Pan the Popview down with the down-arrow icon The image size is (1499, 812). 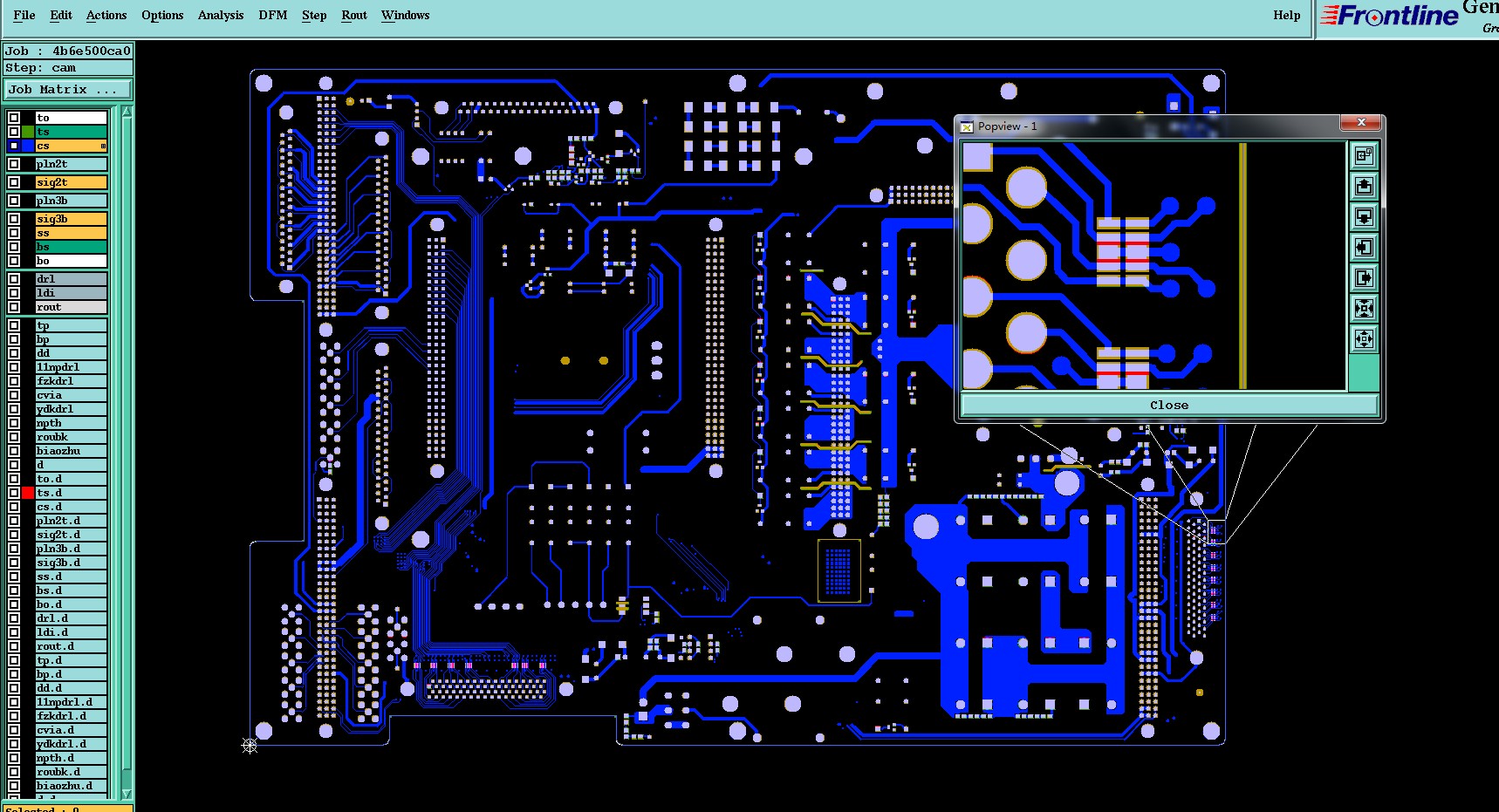(1364, 217)
